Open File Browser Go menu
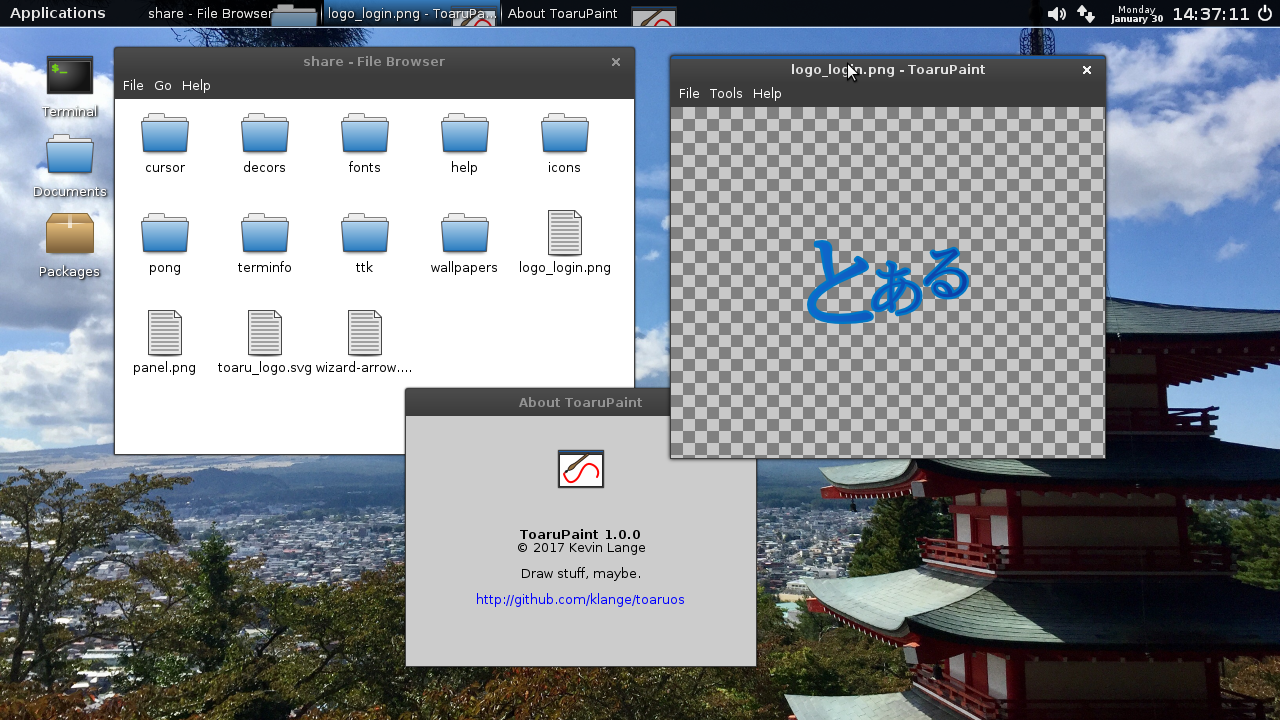 click(x=163, y=85)
